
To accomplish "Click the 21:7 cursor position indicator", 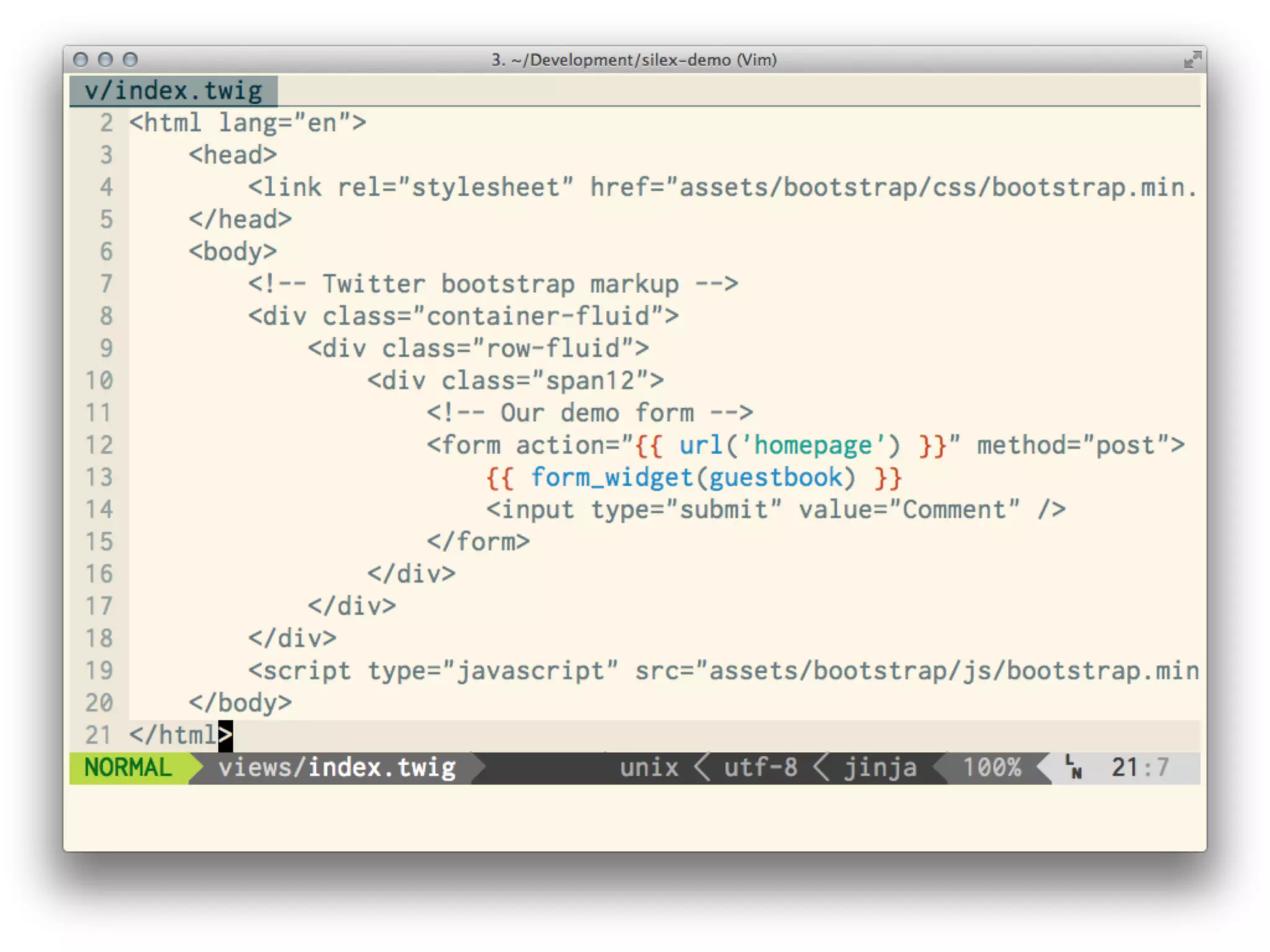I will pos(1140,767).
